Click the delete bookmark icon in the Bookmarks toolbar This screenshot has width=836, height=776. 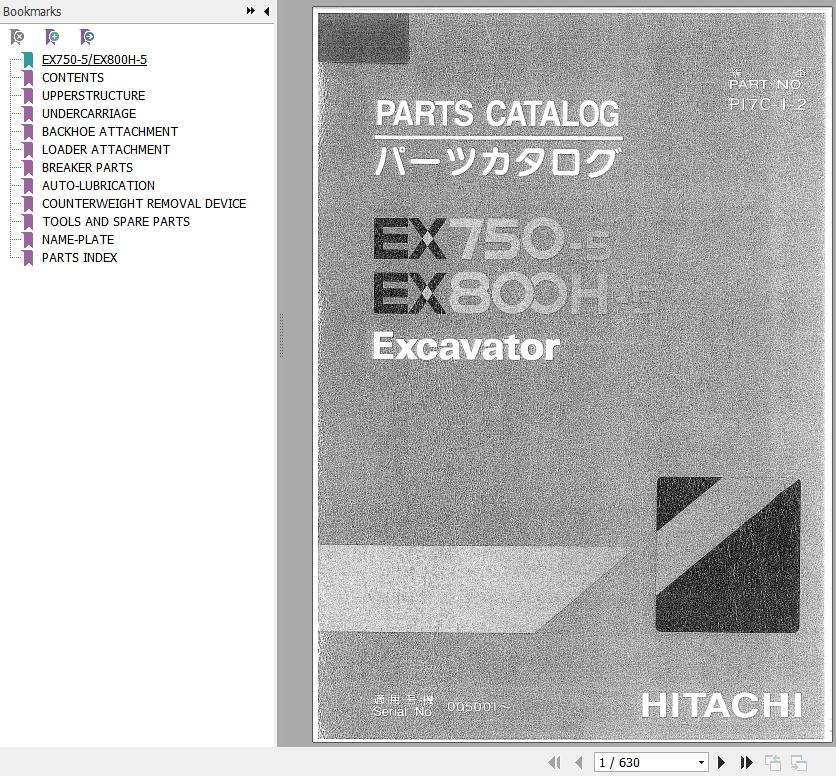click(x=17, y=37)
